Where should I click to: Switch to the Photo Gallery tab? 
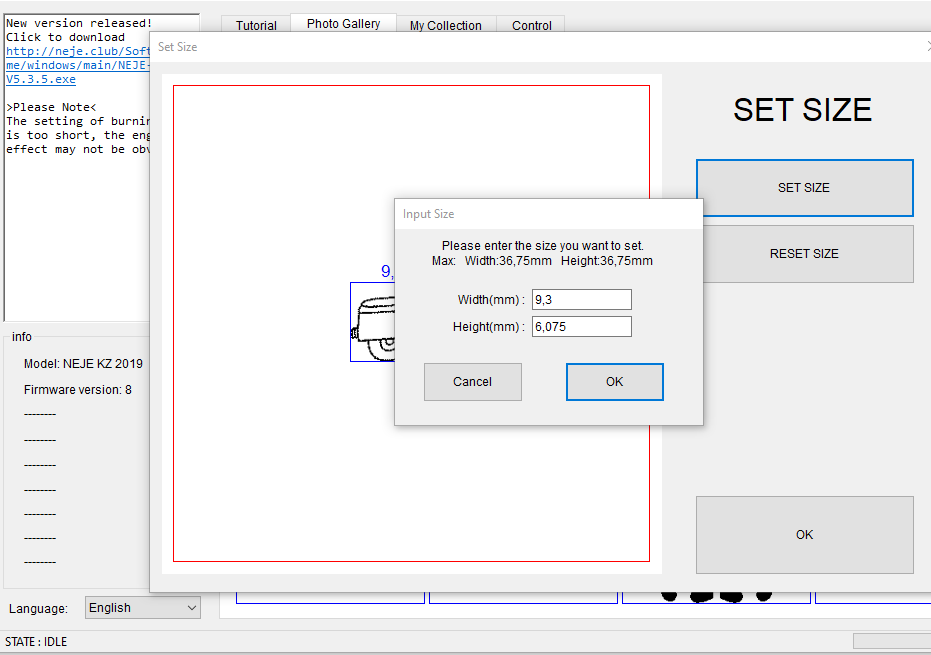(343, 24)
